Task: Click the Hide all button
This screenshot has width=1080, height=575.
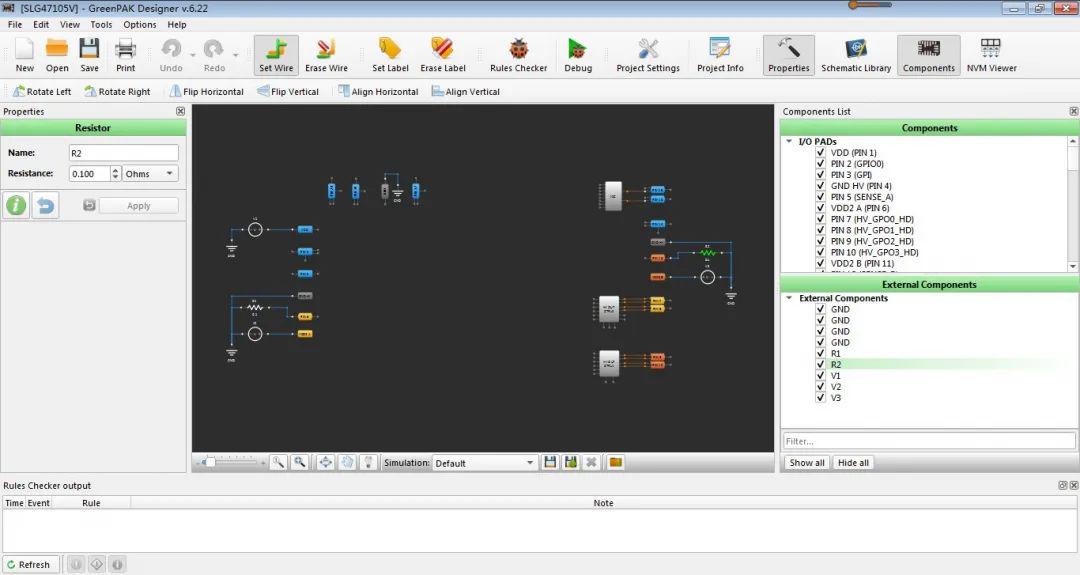Action: pos(853,463)
